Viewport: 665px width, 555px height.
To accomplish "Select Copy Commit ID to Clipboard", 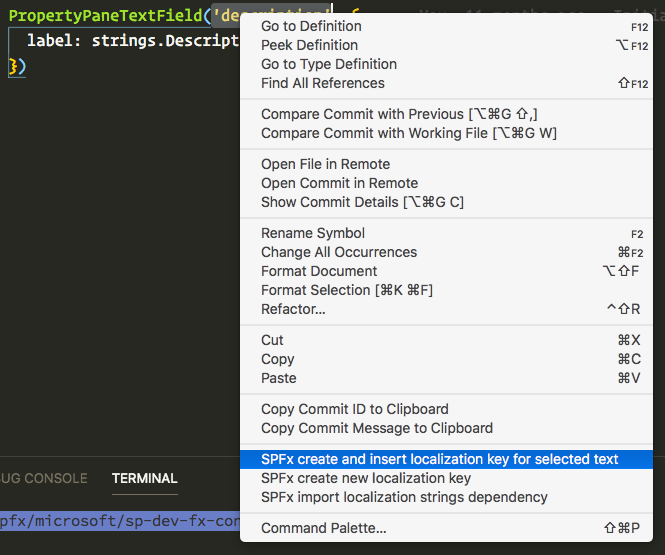I will pyautogui.click(x=446, y=409).
